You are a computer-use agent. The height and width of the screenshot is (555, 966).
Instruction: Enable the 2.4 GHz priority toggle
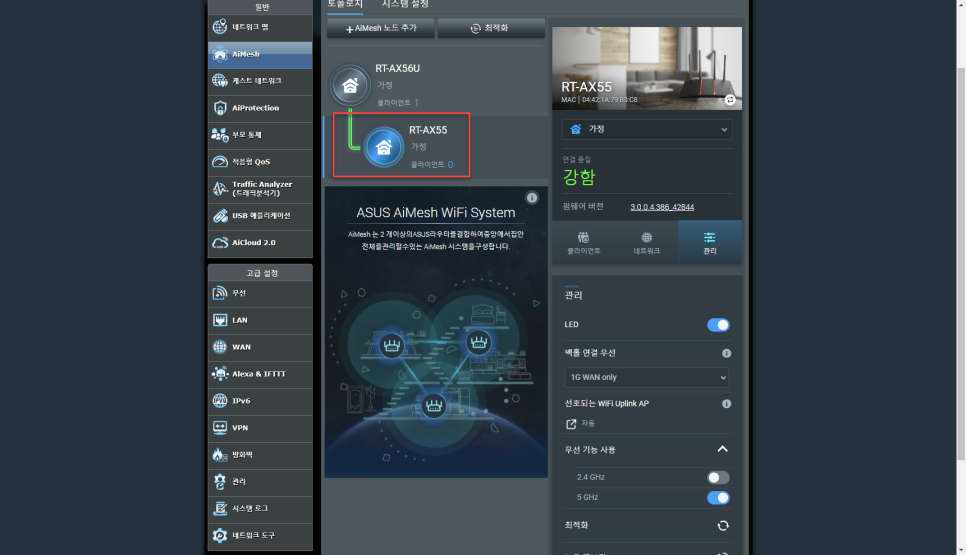click(718, 477)
